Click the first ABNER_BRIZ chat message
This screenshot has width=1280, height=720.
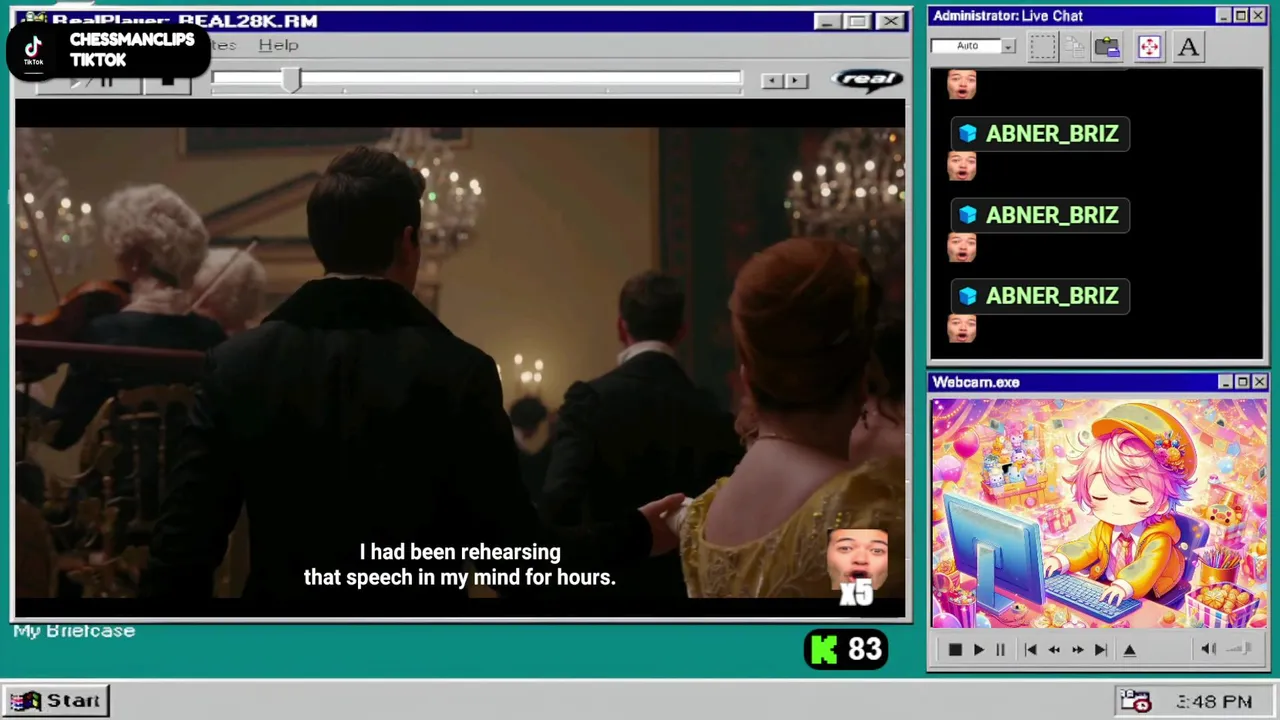tap(1040, 134)
